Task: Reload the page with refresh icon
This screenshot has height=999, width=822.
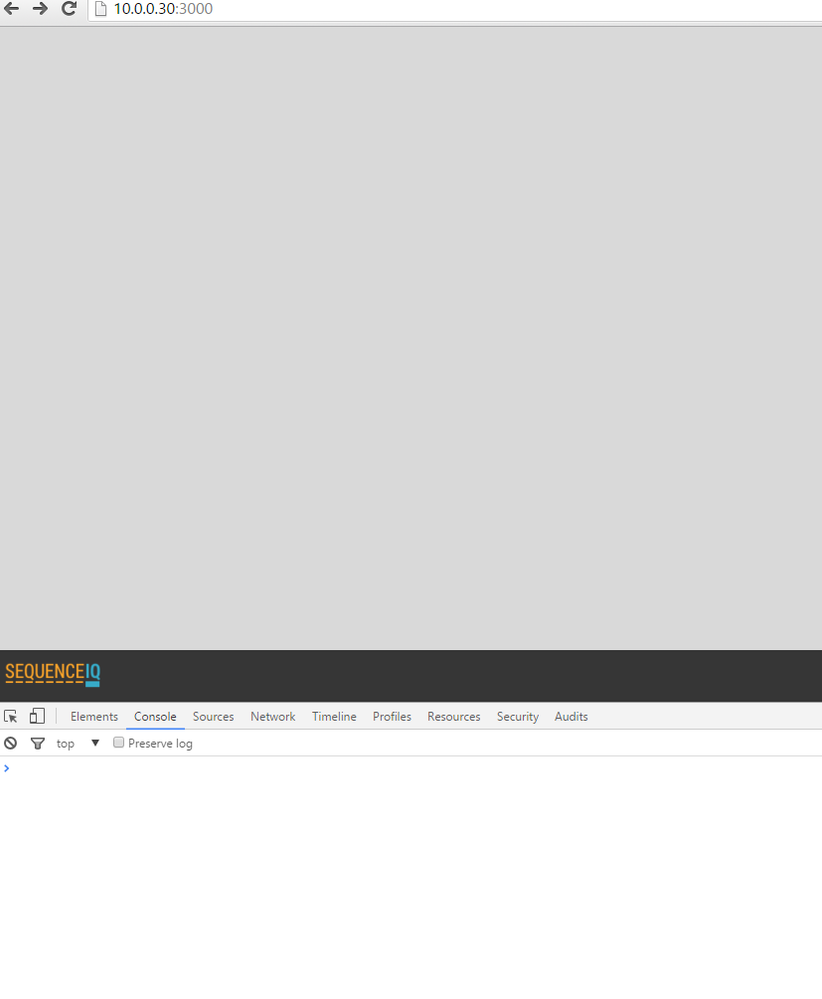Action: click(x=69, y=9)
